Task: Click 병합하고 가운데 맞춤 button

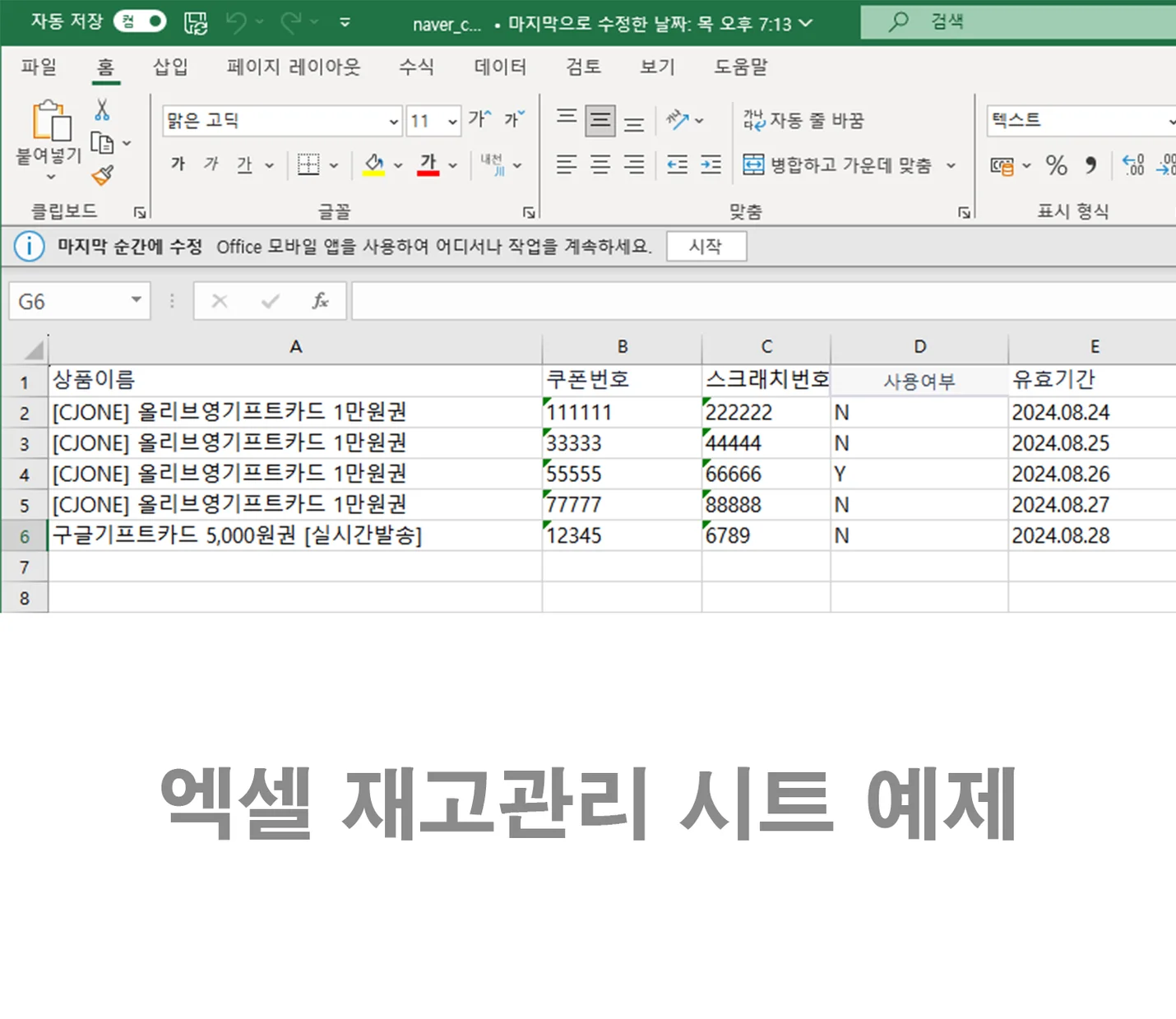Action: click(837, 165)
